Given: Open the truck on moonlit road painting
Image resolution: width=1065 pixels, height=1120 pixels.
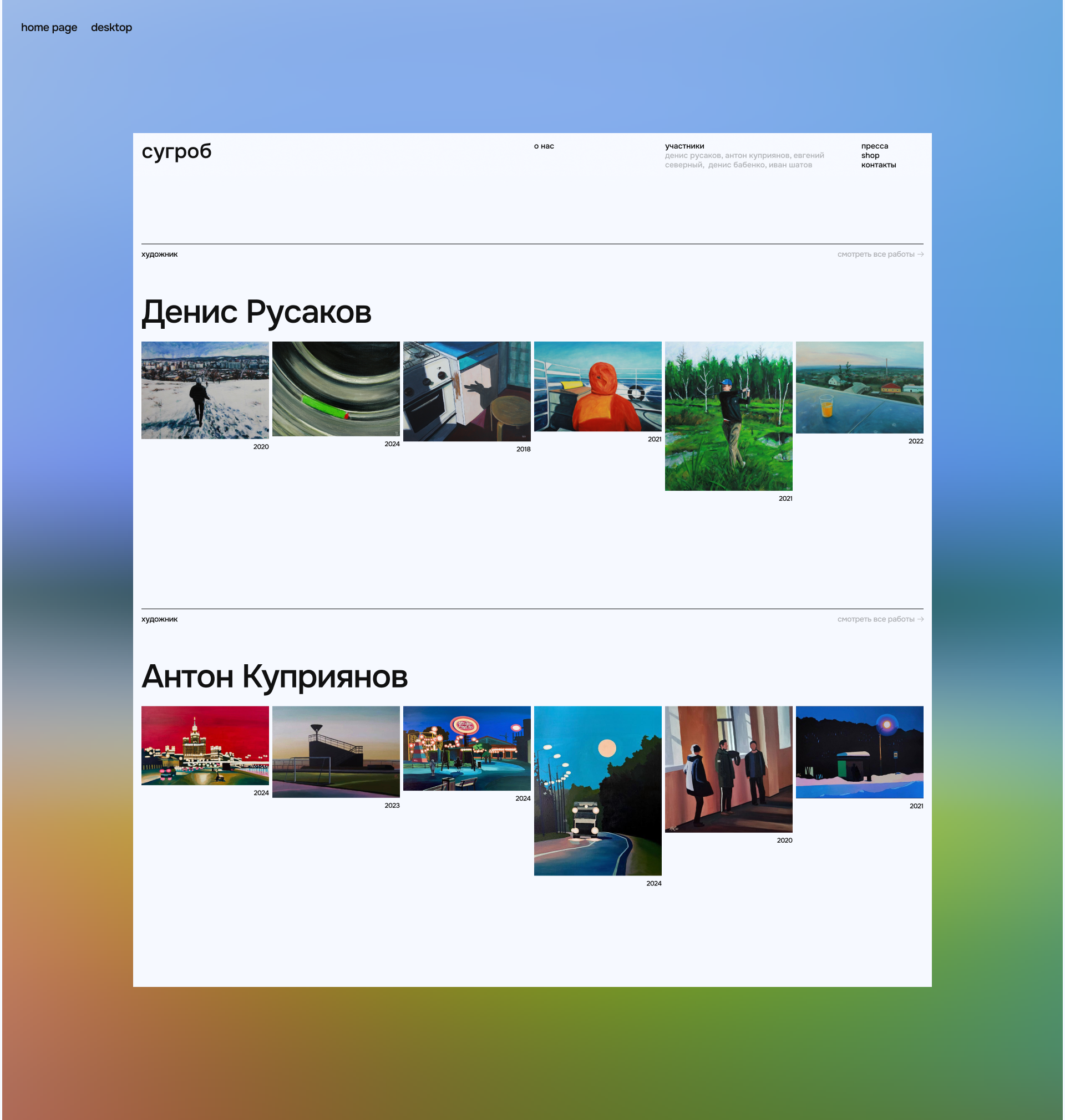Looking at the screenshot, I should pos(597,790).
